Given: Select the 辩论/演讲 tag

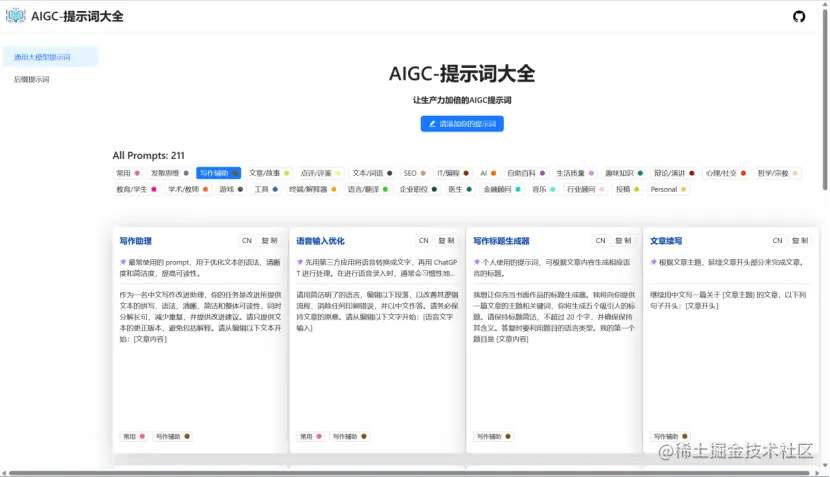Looking at the screenshot, I should click(x=674, y=173).
